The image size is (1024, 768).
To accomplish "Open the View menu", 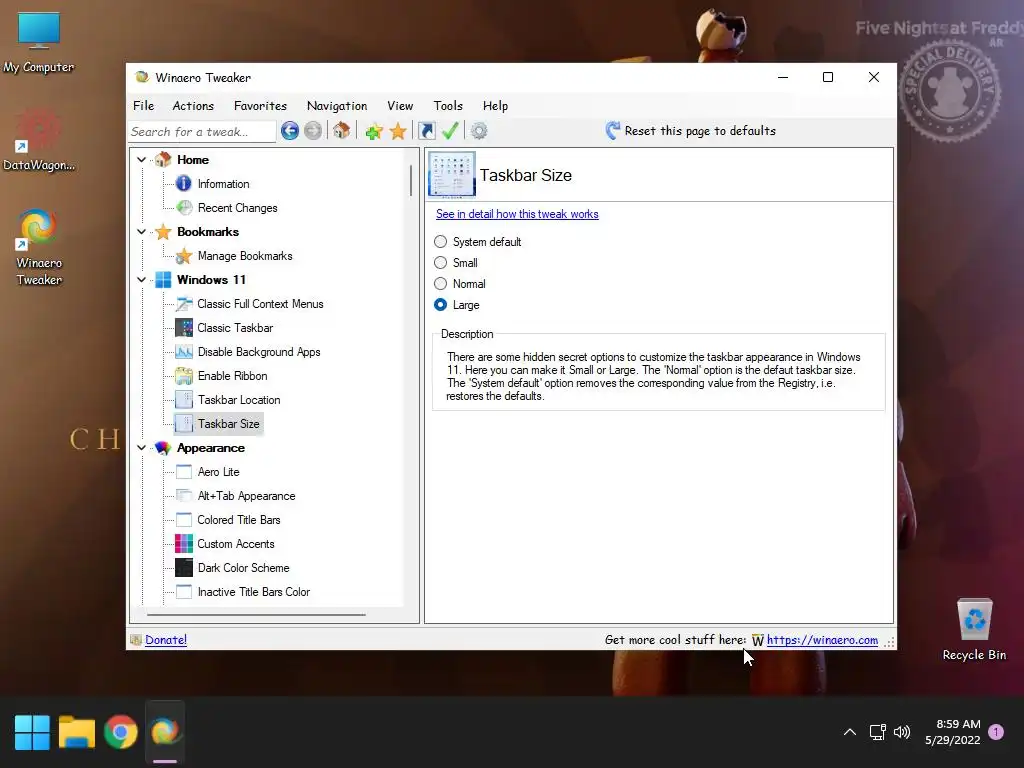I will coord(400,106).
